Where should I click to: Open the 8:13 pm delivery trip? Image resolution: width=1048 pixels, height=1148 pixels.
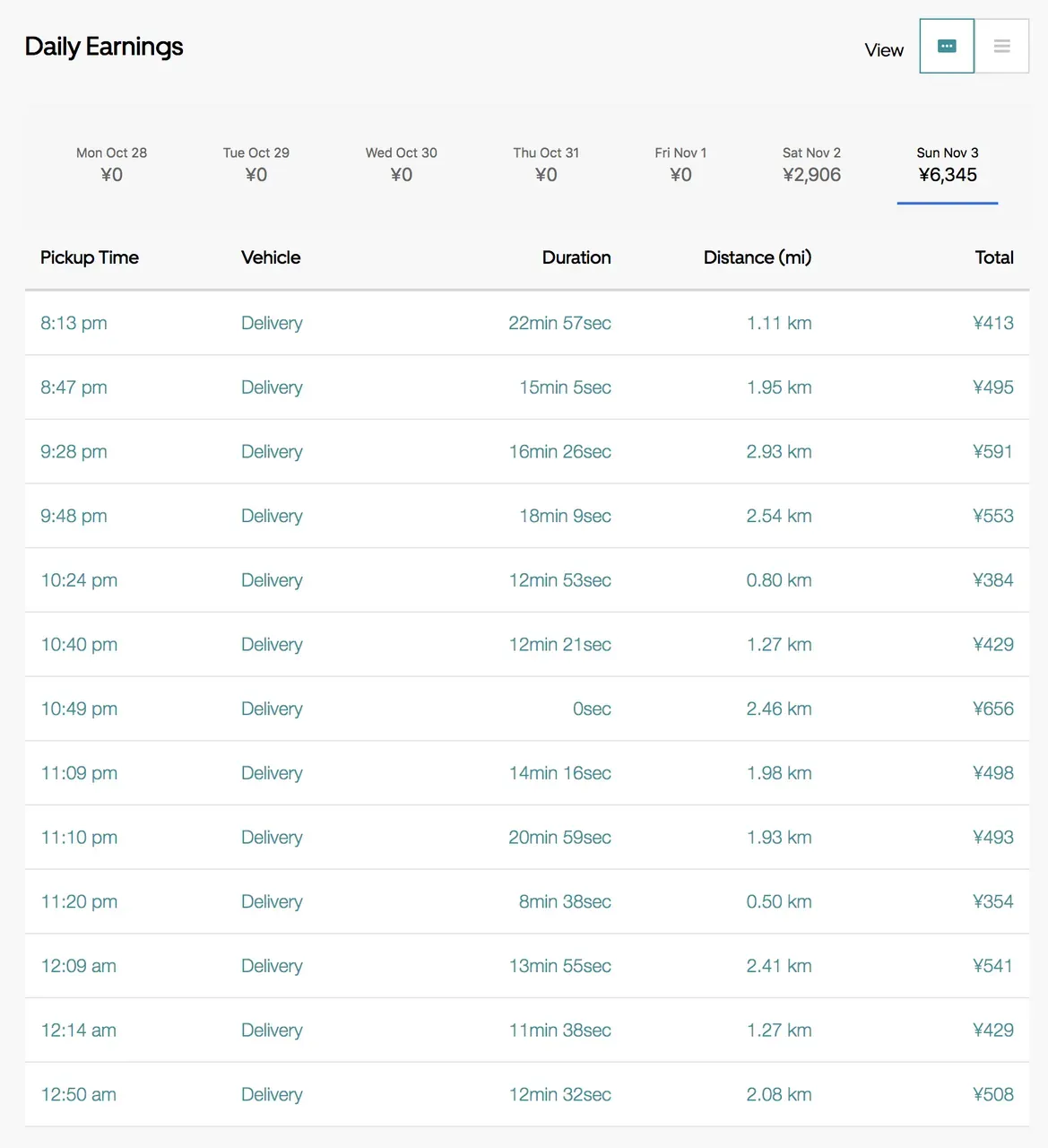(74, 323)
